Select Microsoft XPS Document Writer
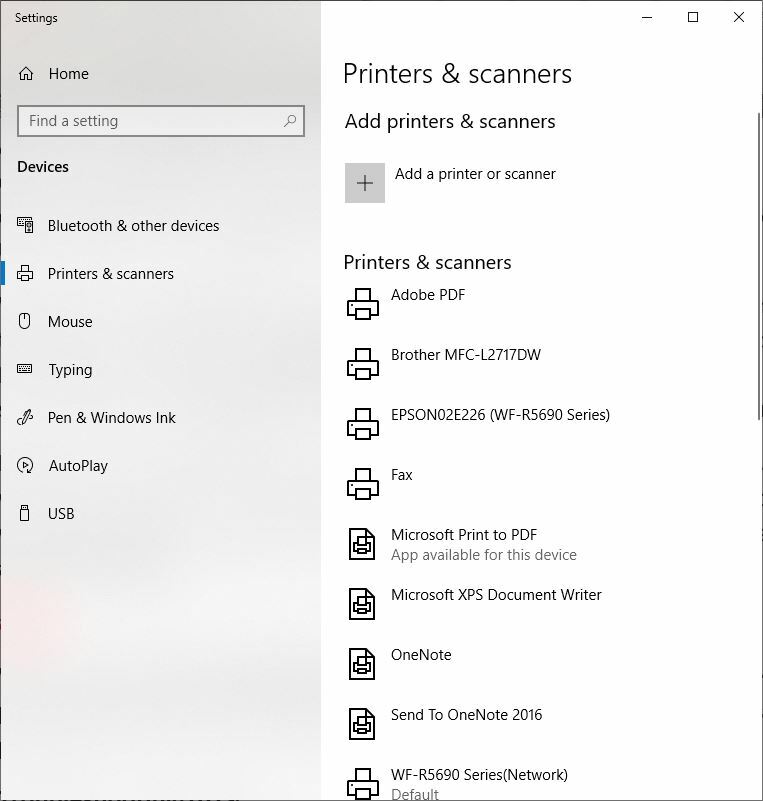Viewport: 763px width, 801px height. (x=496, y=595)
